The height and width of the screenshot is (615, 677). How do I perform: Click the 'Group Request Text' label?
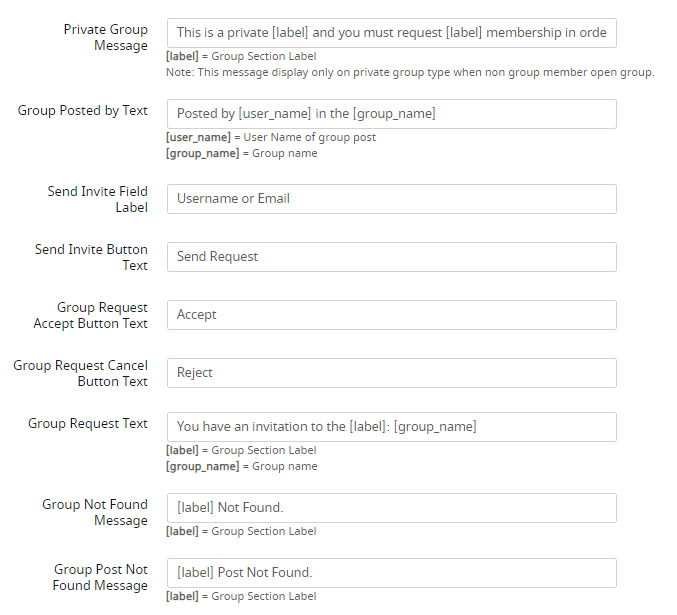(x=88, y=424)
